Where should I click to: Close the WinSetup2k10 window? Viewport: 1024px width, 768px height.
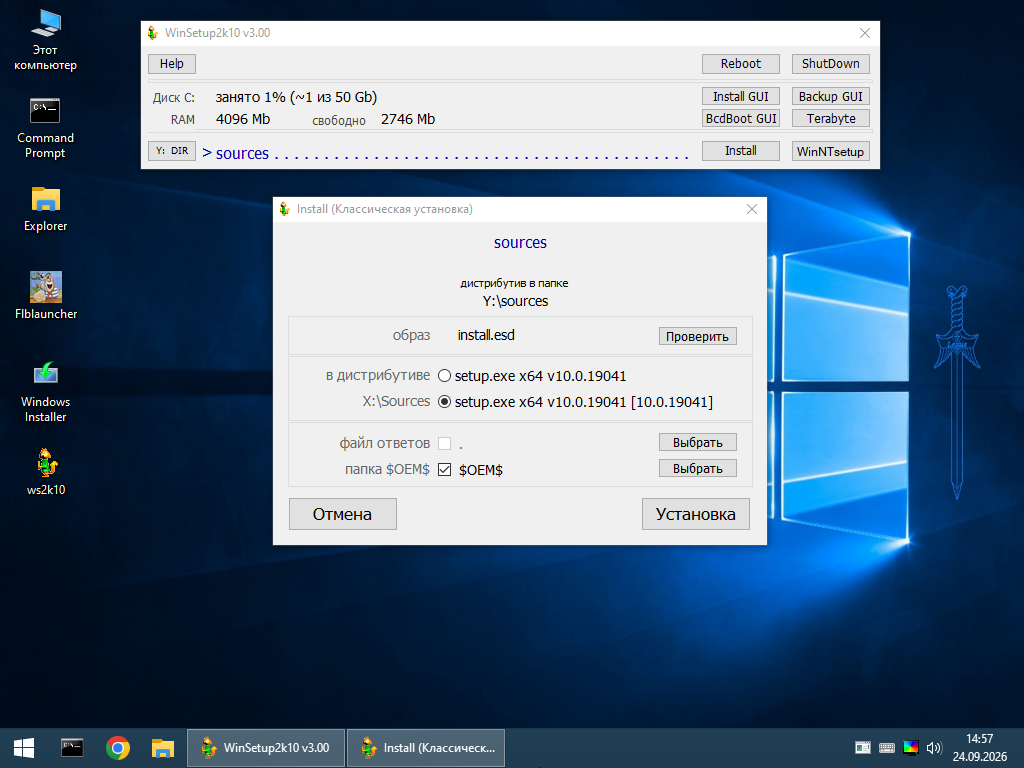[x=865, y=33]
